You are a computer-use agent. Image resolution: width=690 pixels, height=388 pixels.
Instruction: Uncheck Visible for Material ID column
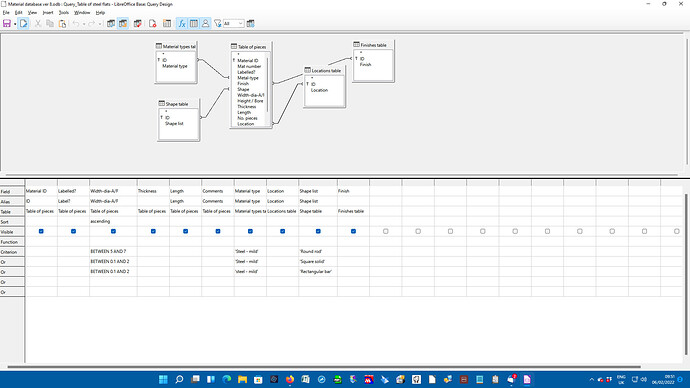pos(41,231)
